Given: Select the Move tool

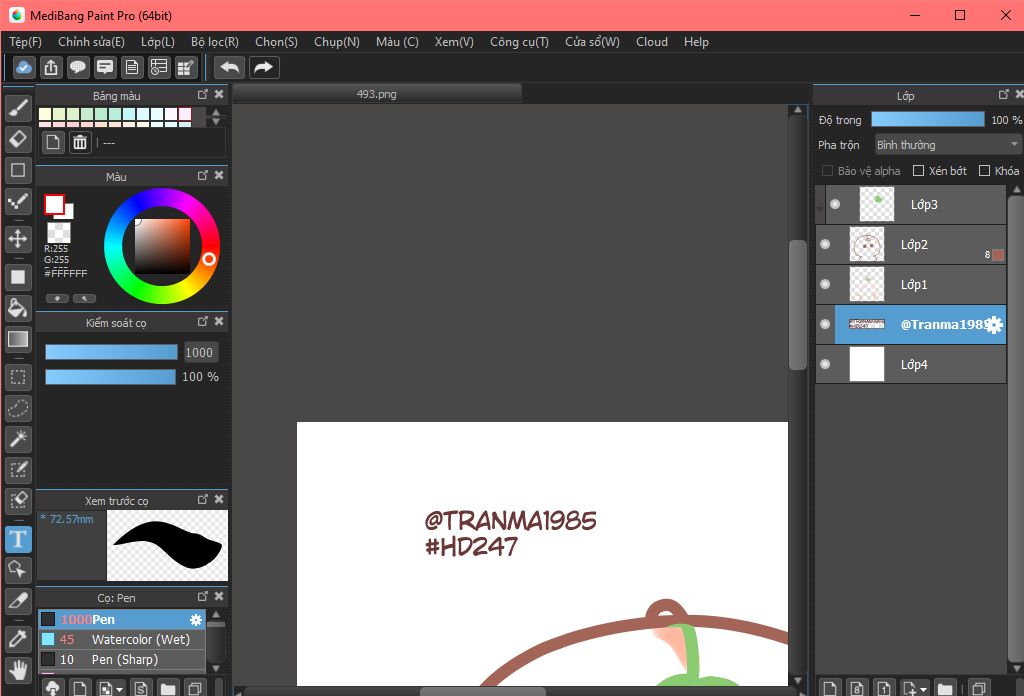Looking at the screenshot, I should point(18,239).
